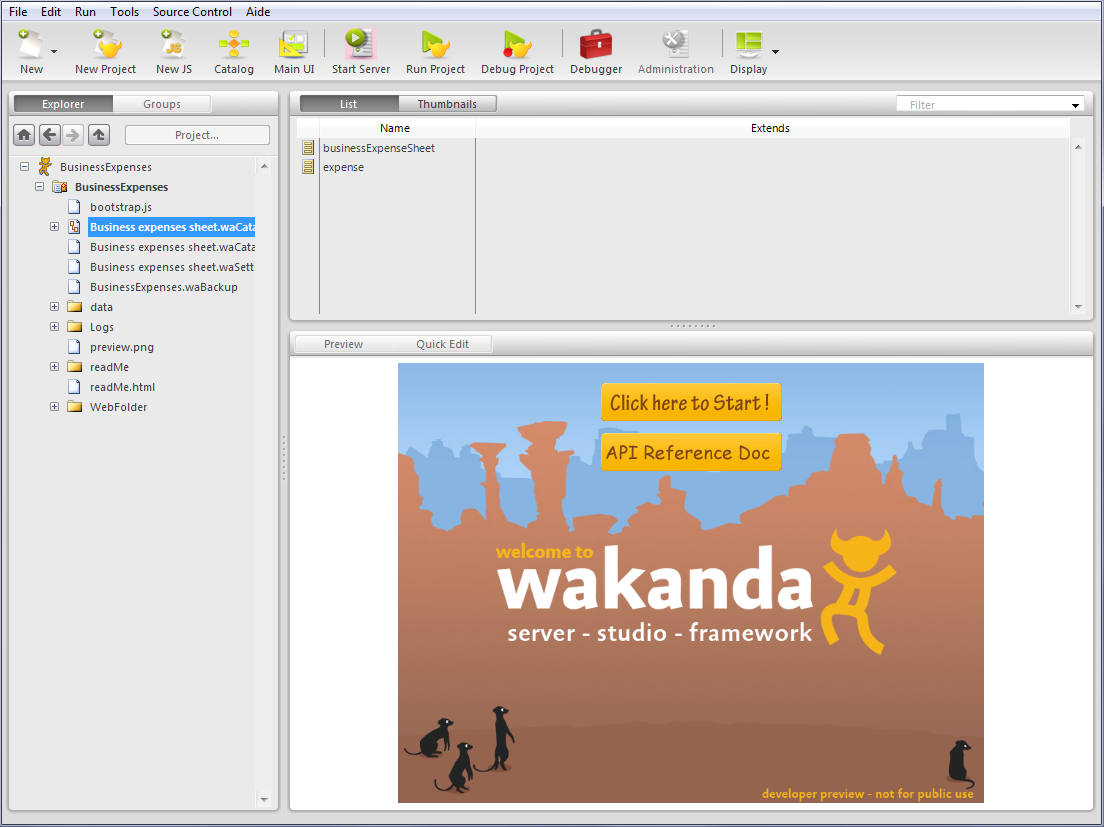Open the Tools menu
The height and width of the screenshot is (827, 1104).
(x=125, y=12)
